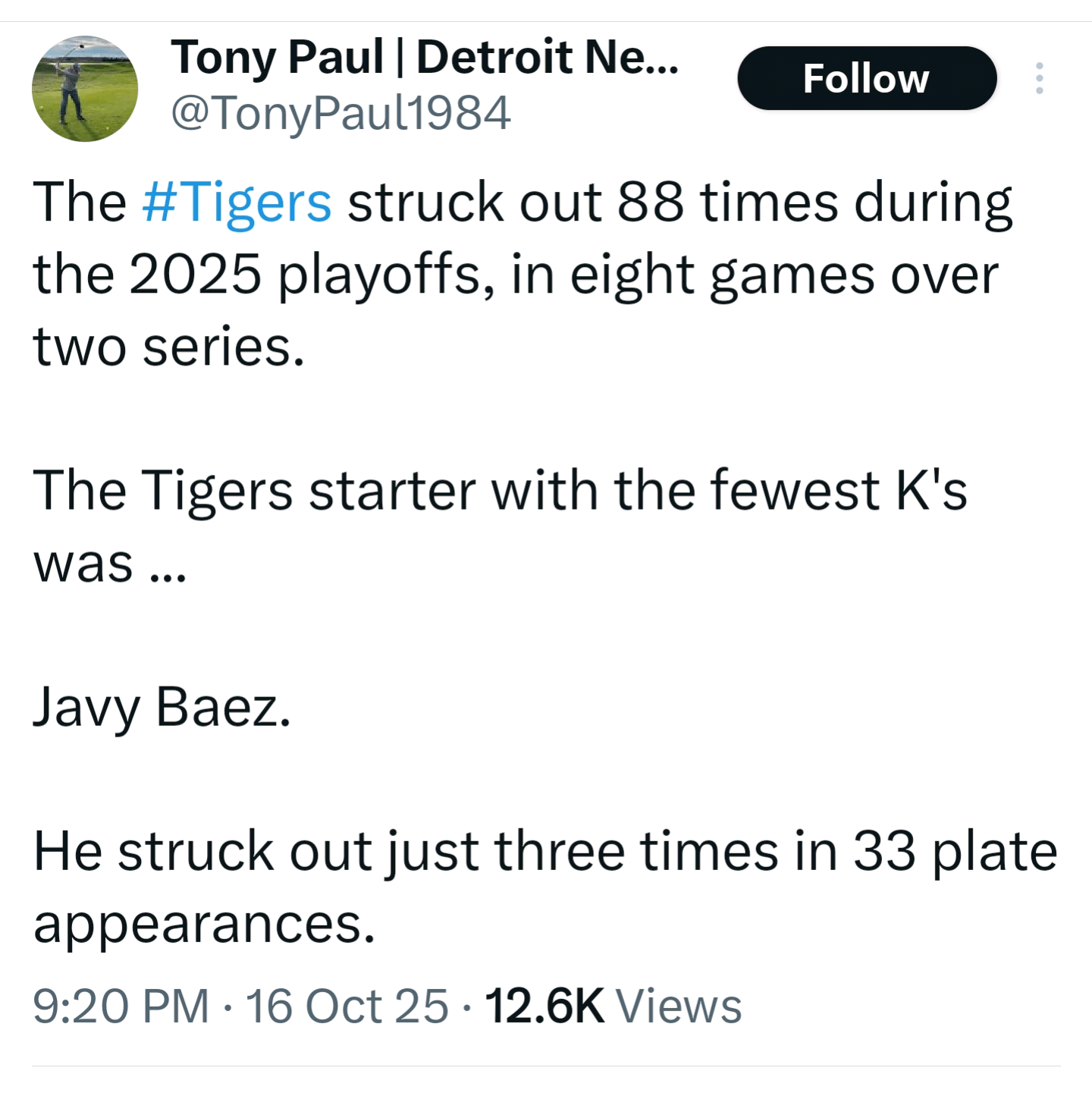Click the text K's in the tweet

pyautogui.click(x=931, y=490)
